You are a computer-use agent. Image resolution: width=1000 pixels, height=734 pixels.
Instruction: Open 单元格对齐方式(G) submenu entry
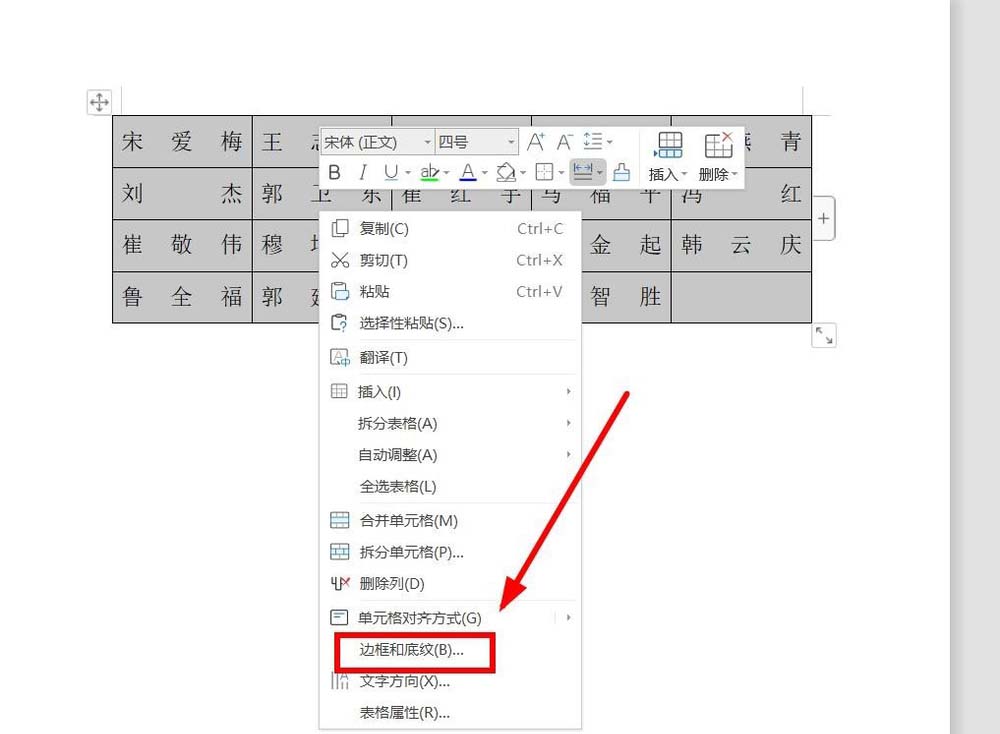(x=450, y=618)
